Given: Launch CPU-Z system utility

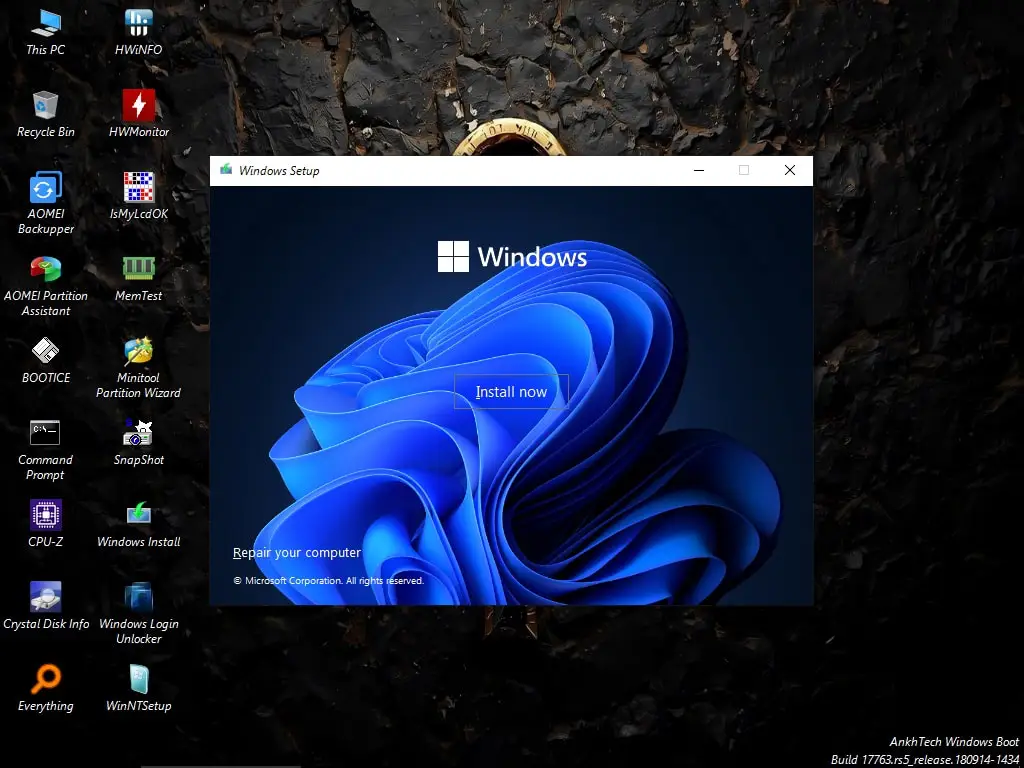Looking at the screenshot, I should click(44, 515).
